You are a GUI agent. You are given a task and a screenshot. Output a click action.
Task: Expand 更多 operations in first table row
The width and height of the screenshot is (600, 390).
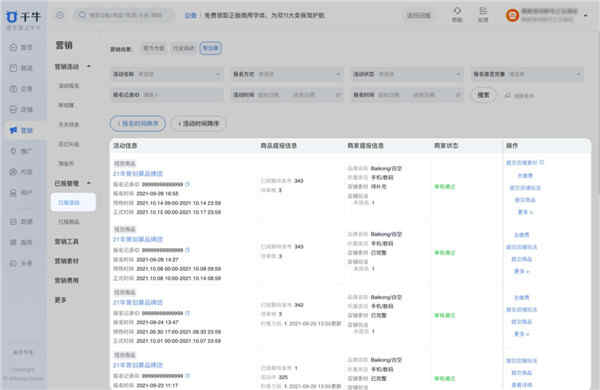point(525,212)
